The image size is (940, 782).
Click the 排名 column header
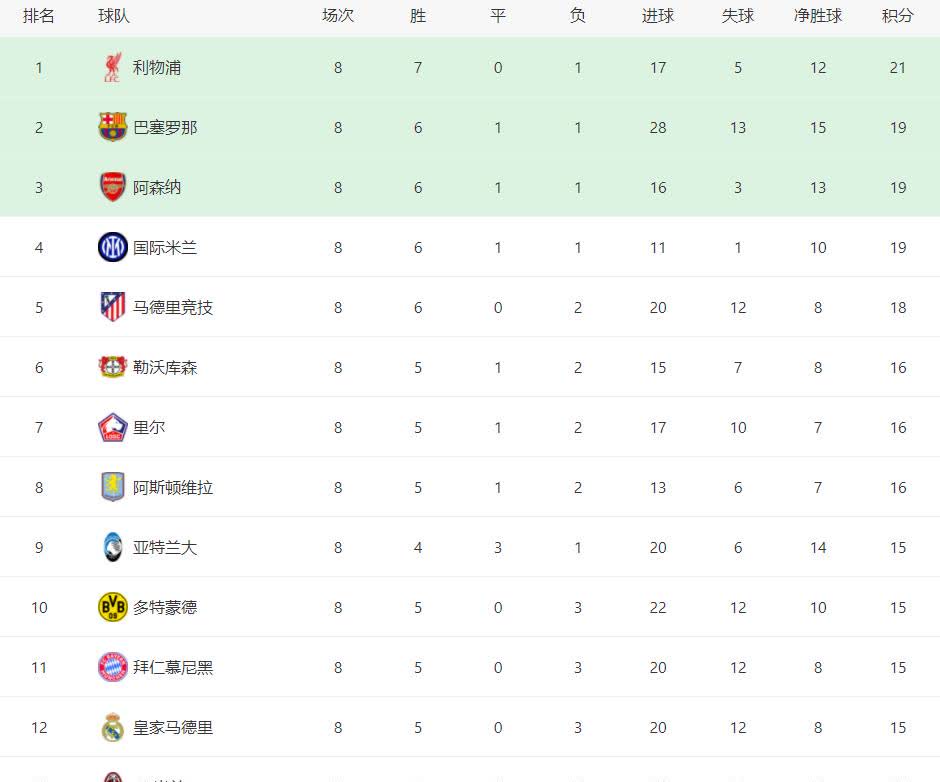tap(39, 17)
